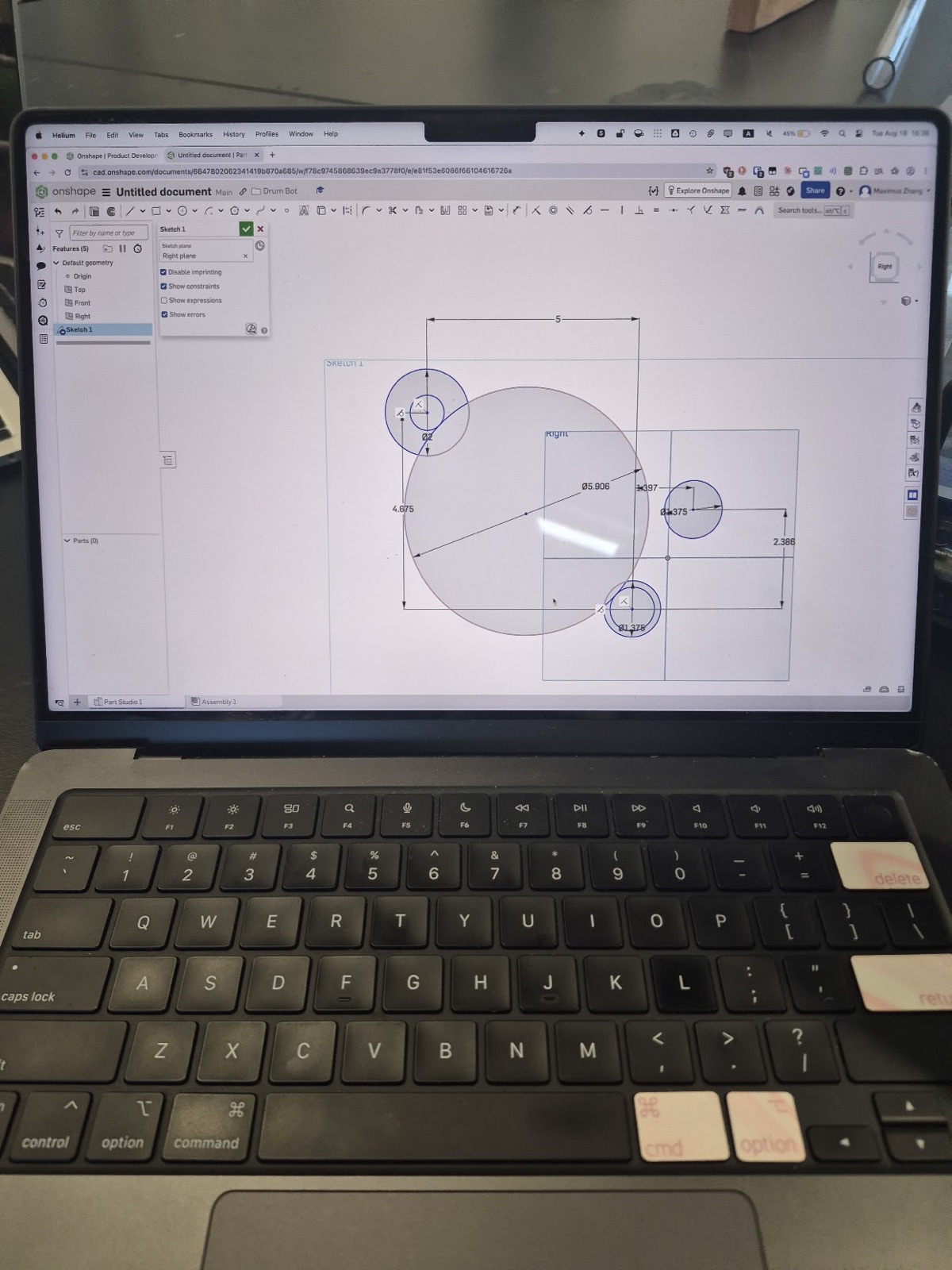The image size is (952, 1270).
Task: Apply the Tangent constraint
Action: [x=587, y=210]
